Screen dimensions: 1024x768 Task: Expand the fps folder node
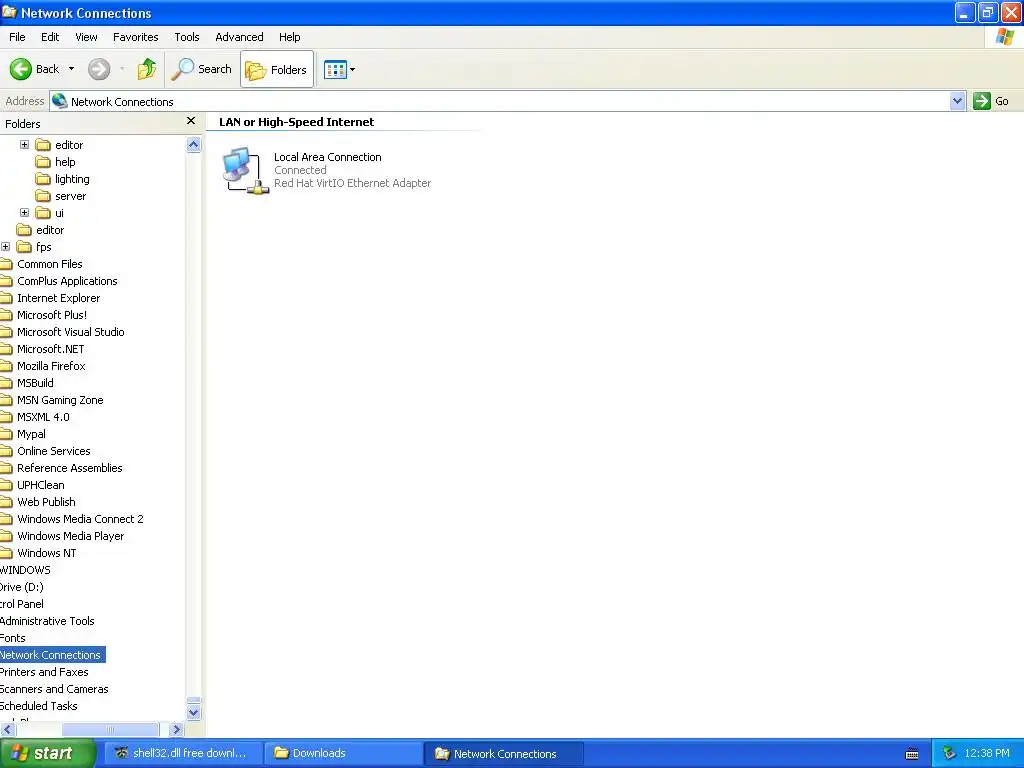[x=5, y=246]
